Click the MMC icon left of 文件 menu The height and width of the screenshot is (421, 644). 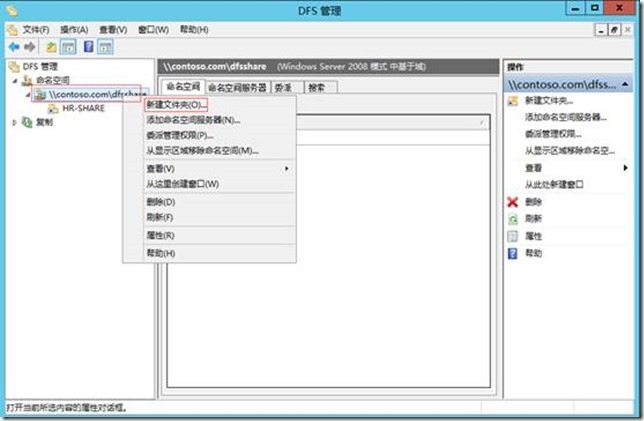point(12,30)
